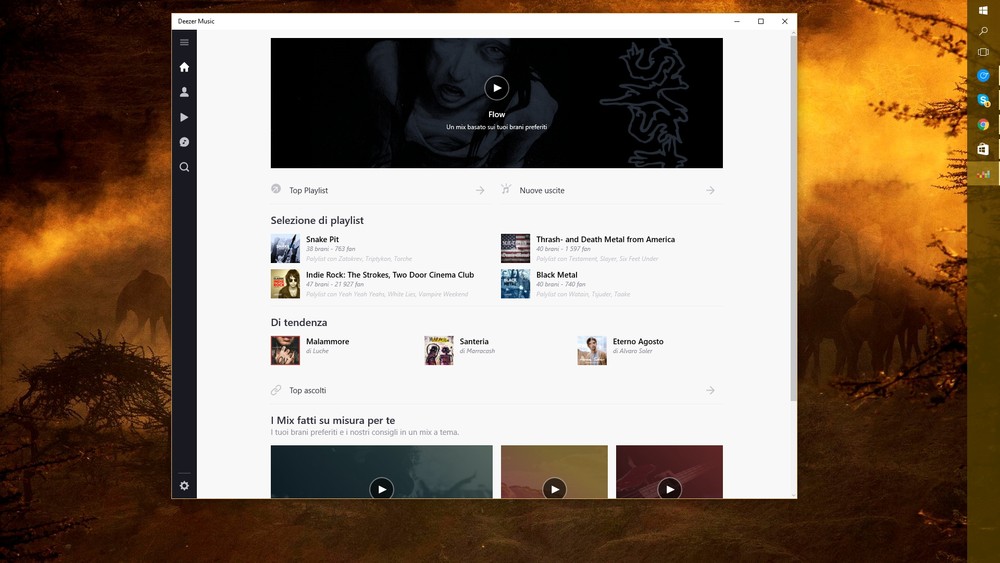Image resolution: width=1000 pixels, height=563 pixels.
Task: Open the settings gear
Action: pos(184,486)
